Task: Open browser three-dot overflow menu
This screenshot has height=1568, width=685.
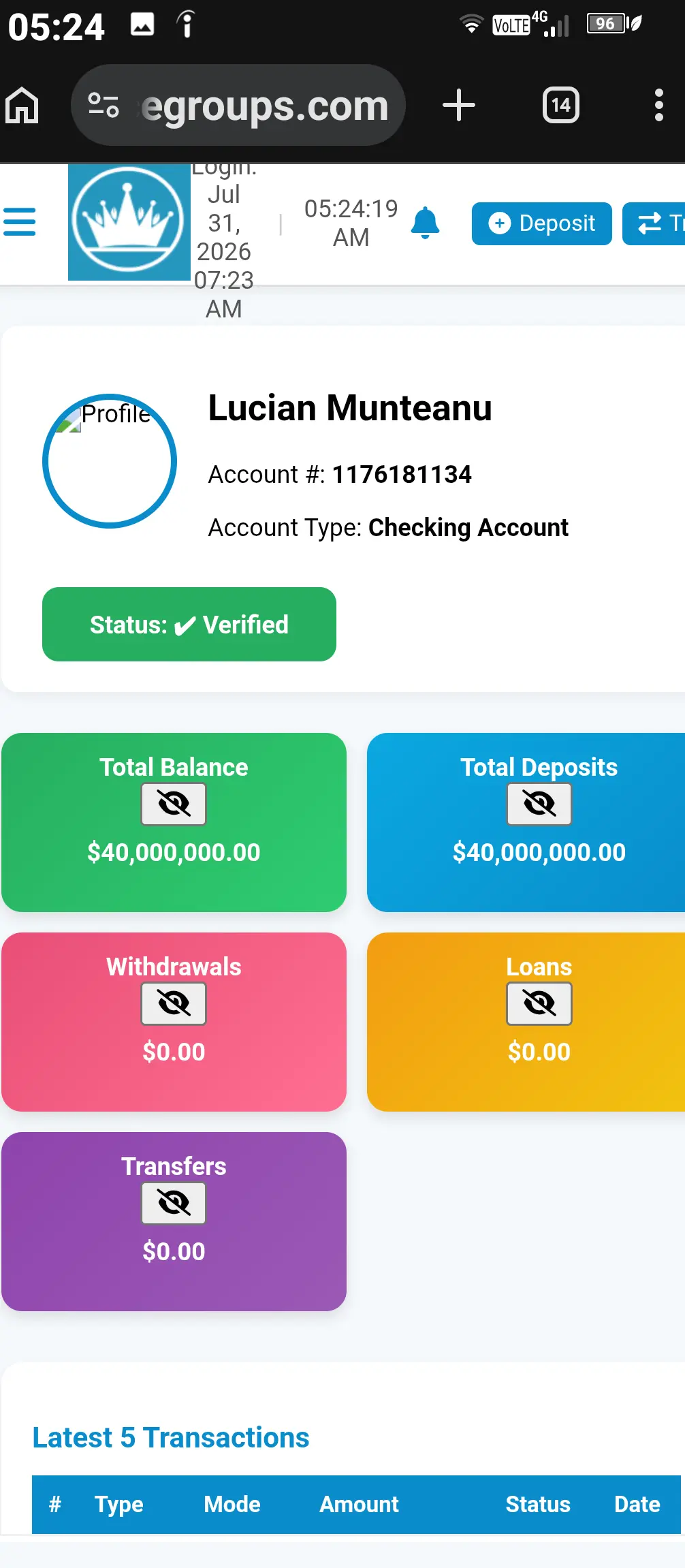Action: 658,106
